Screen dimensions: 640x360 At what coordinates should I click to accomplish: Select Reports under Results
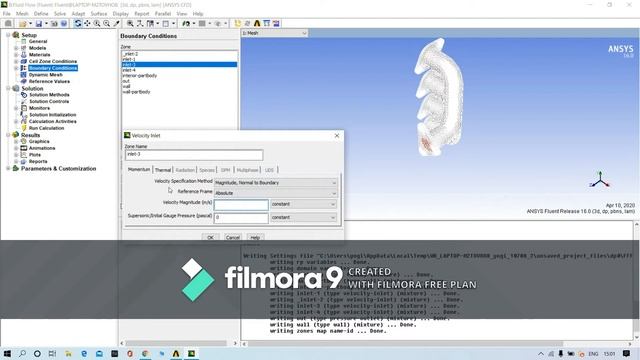pyautogui.click(x=38, y=161)
